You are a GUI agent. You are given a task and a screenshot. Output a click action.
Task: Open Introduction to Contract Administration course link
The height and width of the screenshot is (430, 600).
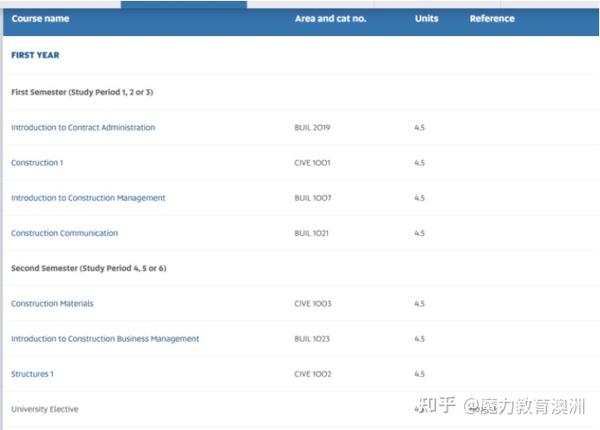coord(83,127)
